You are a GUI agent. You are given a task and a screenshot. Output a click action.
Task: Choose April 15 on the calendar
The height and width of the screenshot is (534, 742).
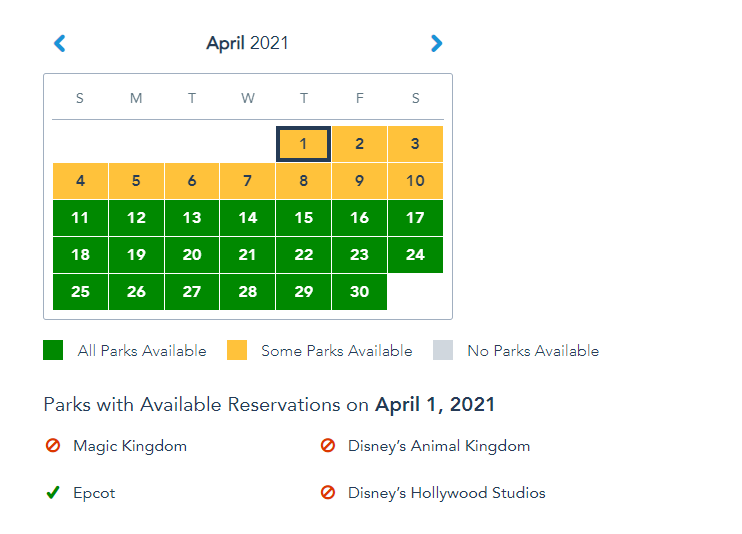click(303, 218)
